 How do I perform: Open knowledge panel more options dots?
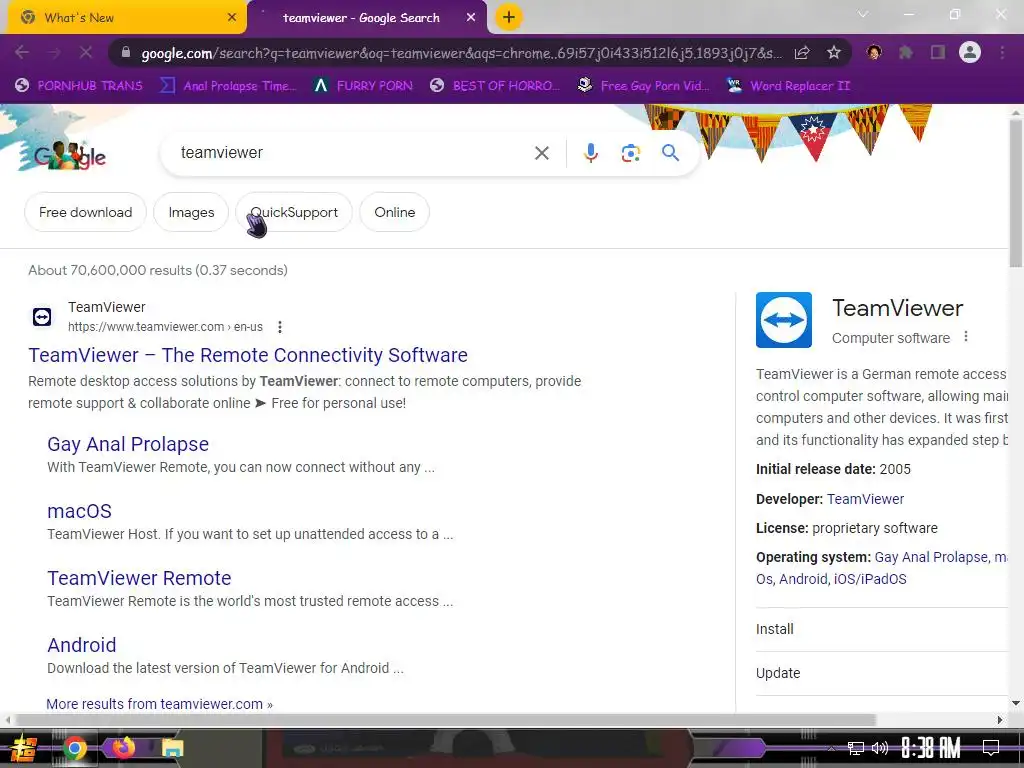966,337
